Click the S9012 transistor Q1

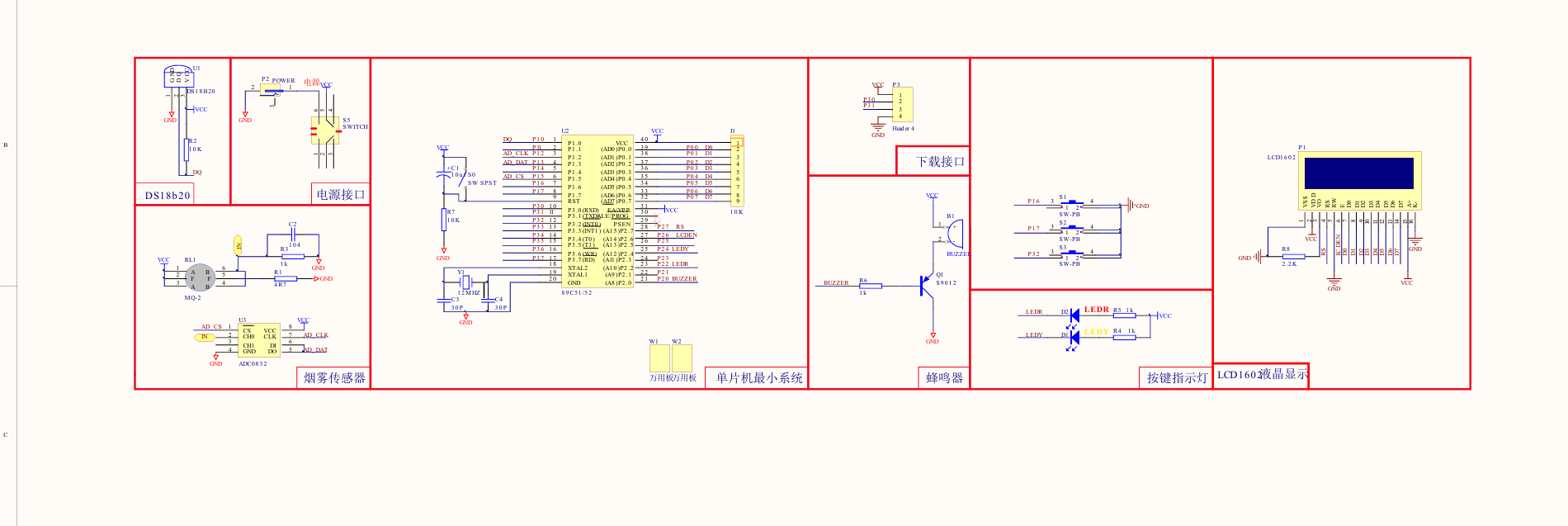click(x=928, y=286)
